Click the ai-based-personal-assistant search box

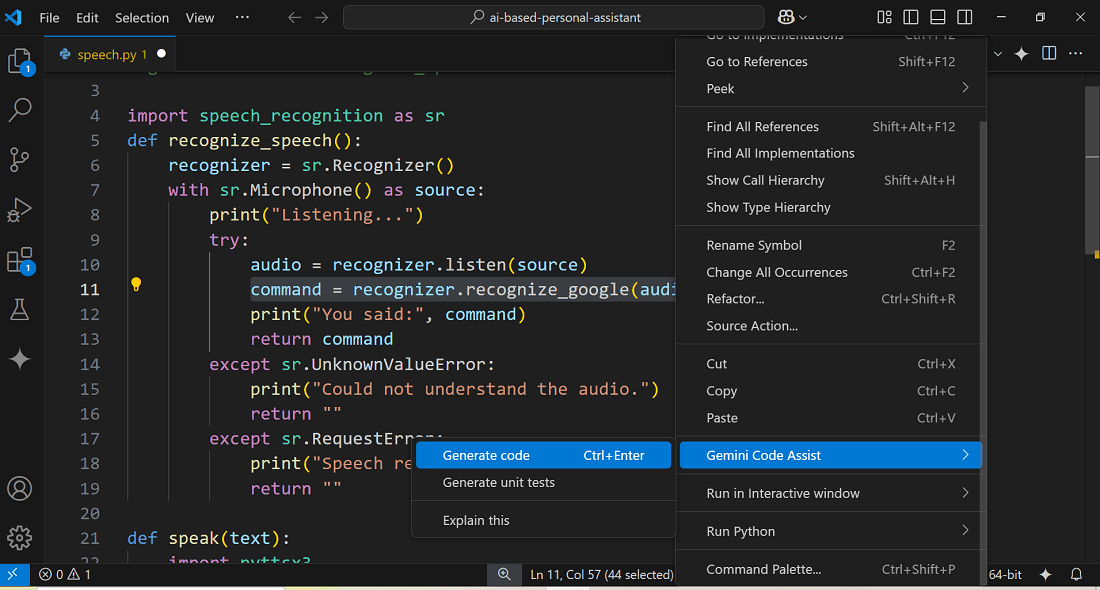click(554, 18)
